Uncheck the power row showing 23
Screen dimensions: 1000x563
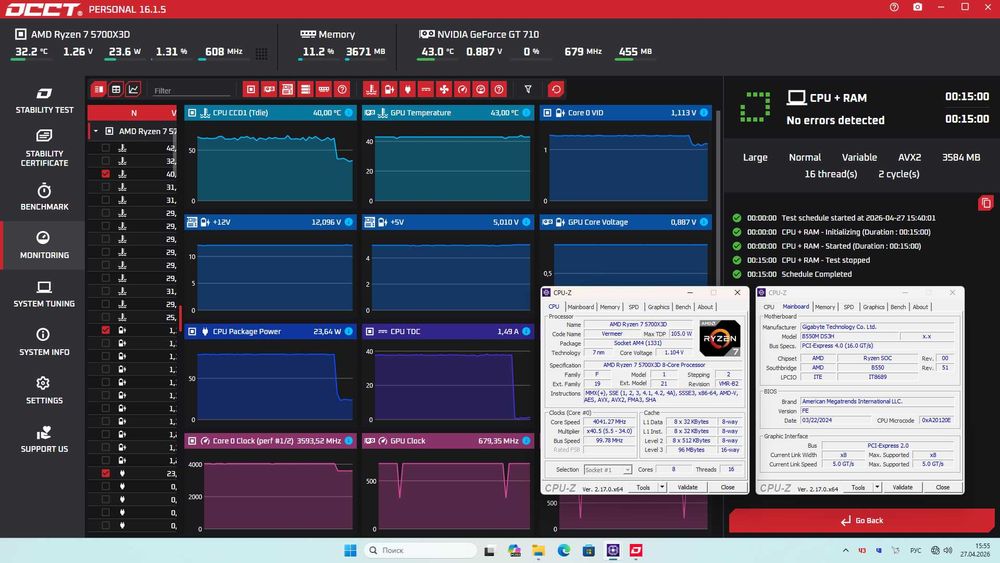105,473
